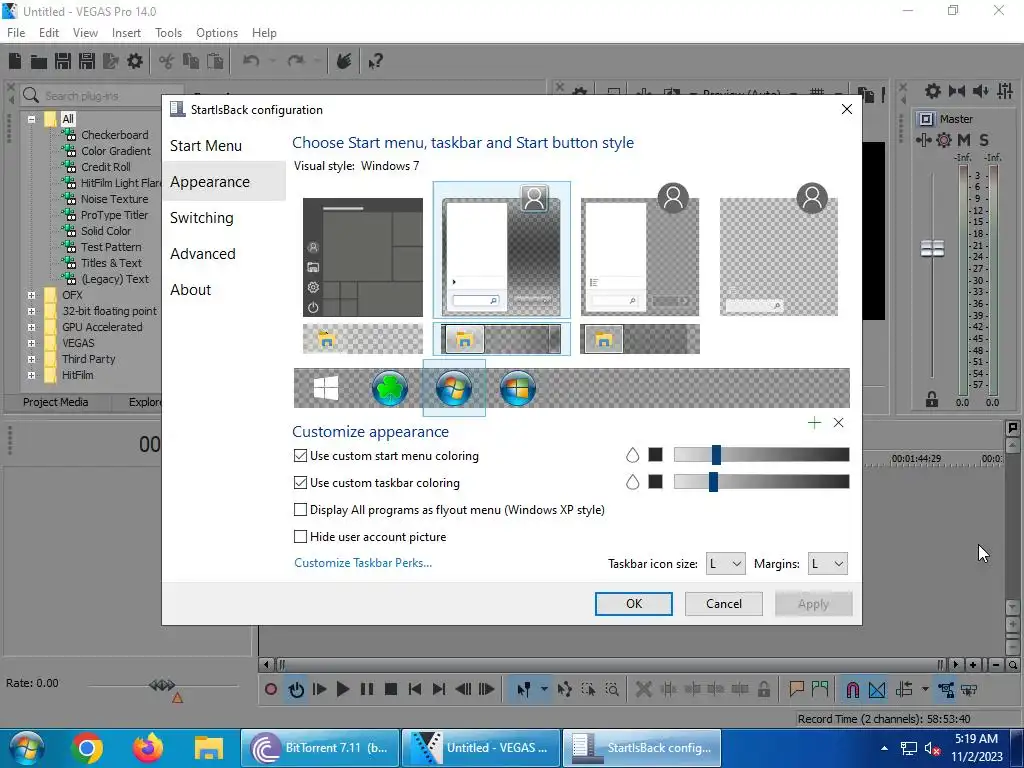Click start menu color droplet icon
Viewport: 1024px width, 768px height.
pyautogui.click(x=632, y=455)
